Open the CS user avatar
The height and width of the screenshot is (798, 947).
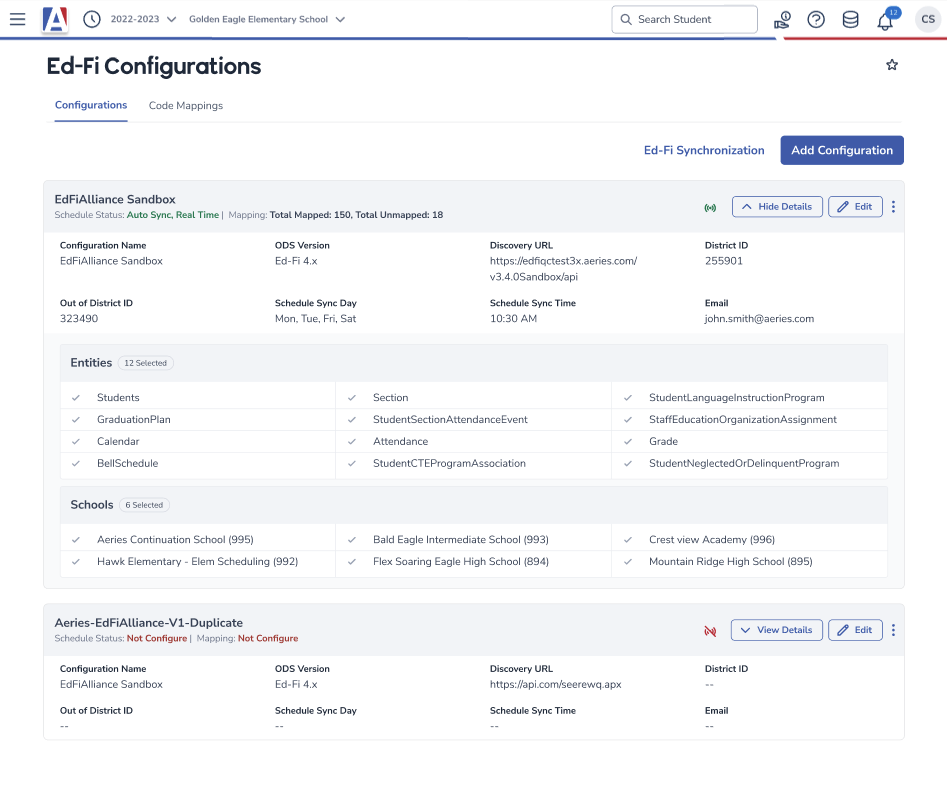(928, 19)
